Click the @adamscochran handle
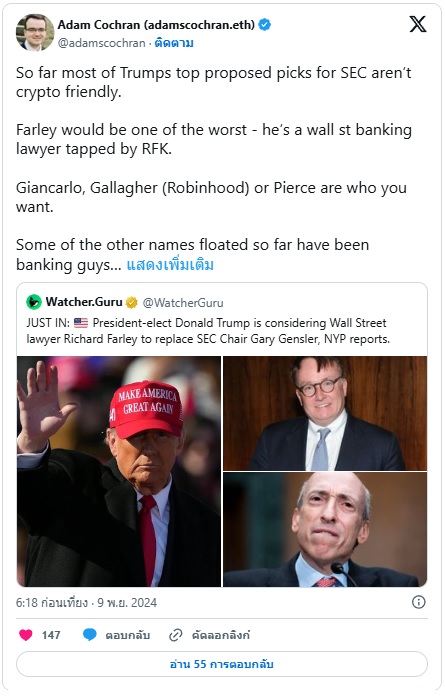 coord(102,43)
